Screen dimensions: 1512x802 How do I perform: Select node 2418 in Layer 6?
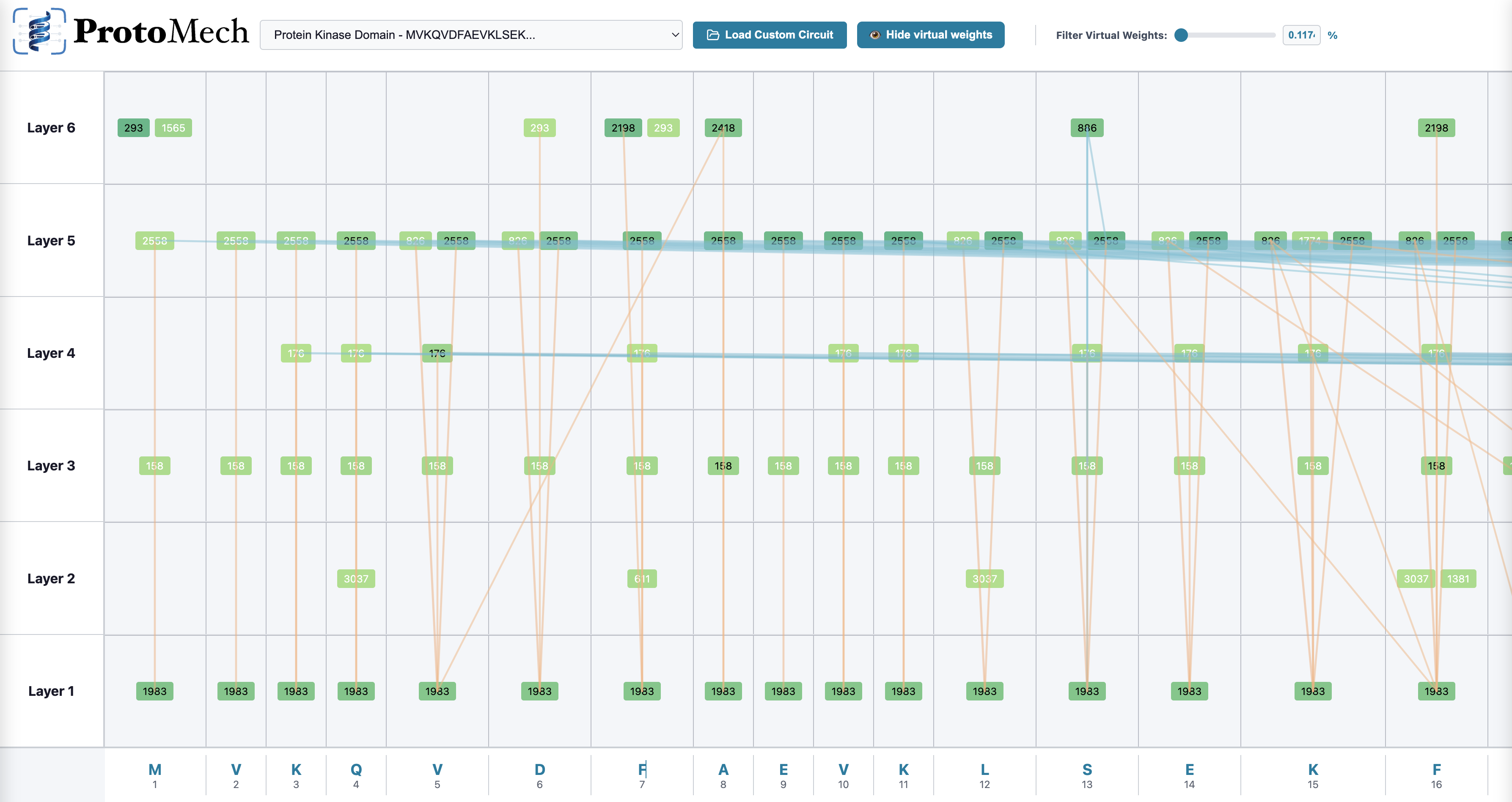tap(723, 128)
